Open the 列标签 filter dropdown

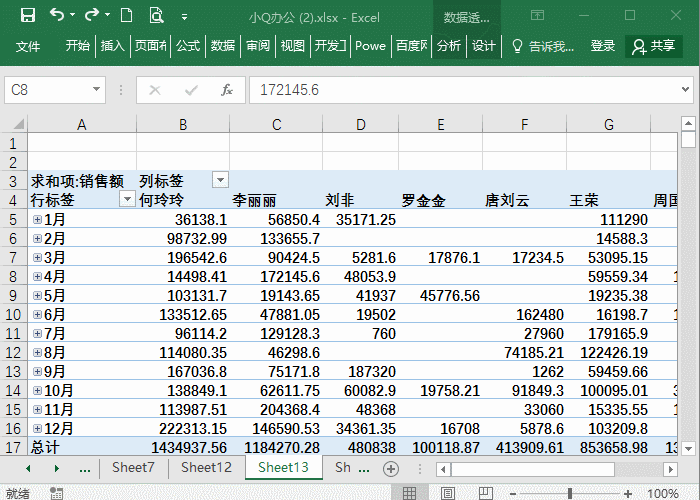point(220,180)
